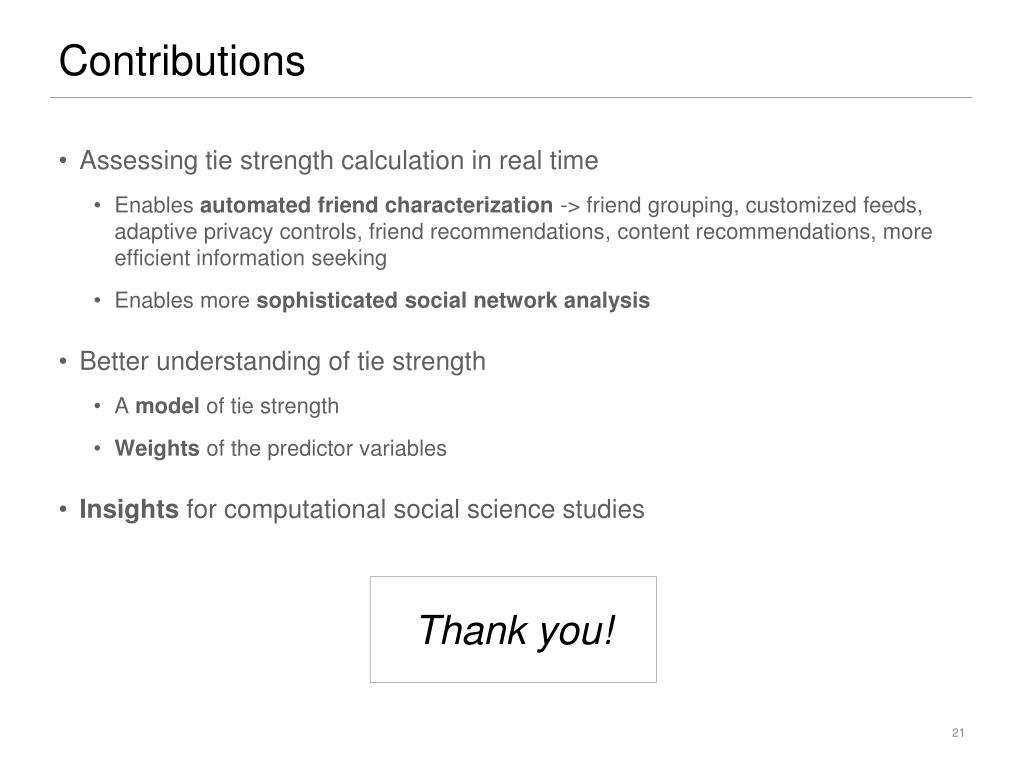The width and height of the screenshot is (1024, 768).
Task: Click the bold text automated friend characterization
Action: click(376, 206)
